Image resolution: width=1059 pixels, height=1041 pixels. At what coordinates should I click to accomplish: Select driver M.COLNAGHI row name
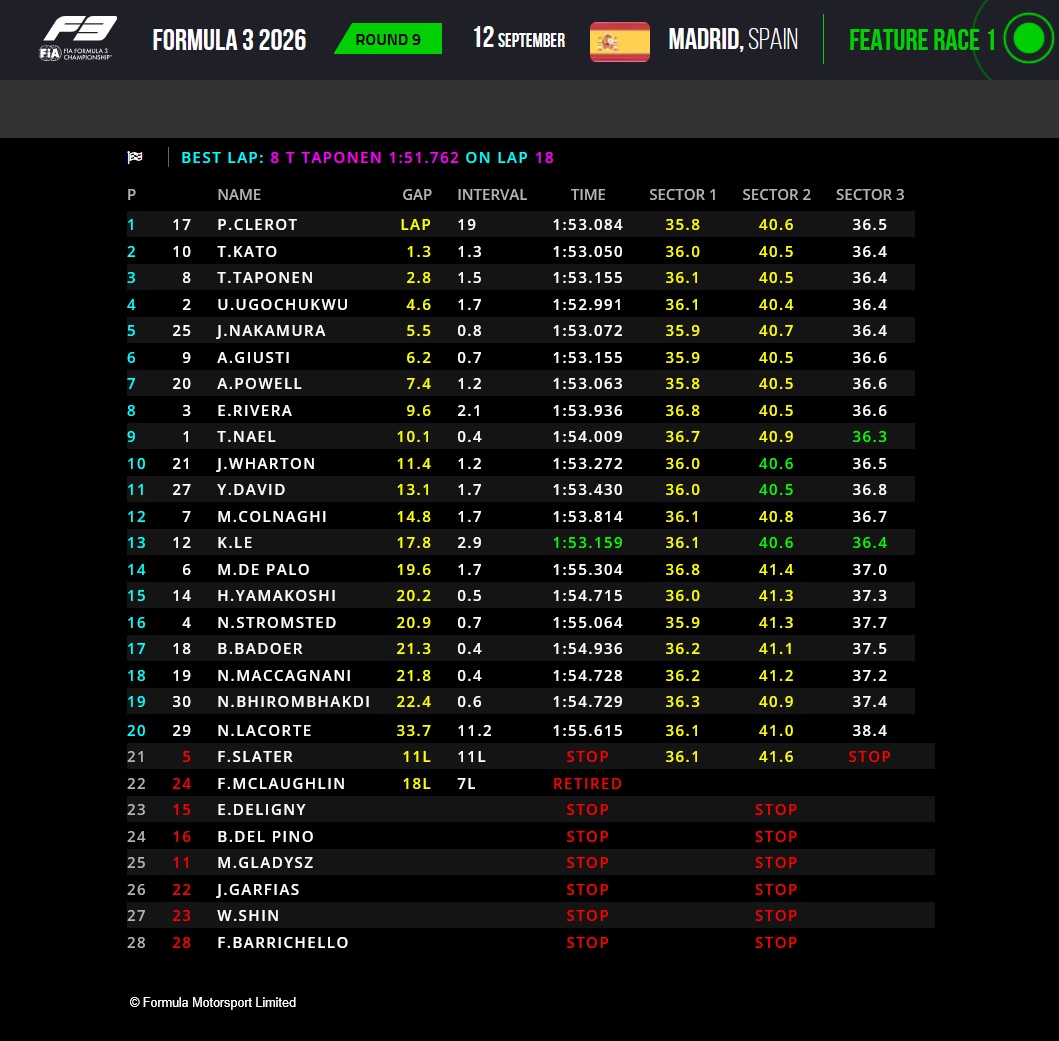click(272, 516)
